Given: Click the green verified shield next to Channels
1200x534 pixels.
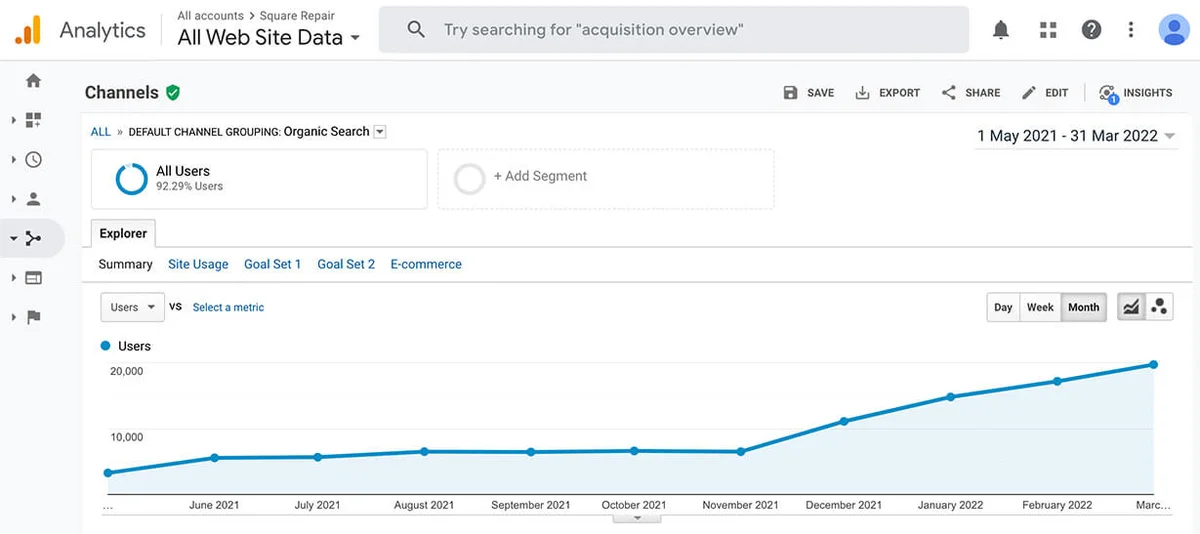Looking at the screenshot, I should pyautogui.click(x=173, y=92).
